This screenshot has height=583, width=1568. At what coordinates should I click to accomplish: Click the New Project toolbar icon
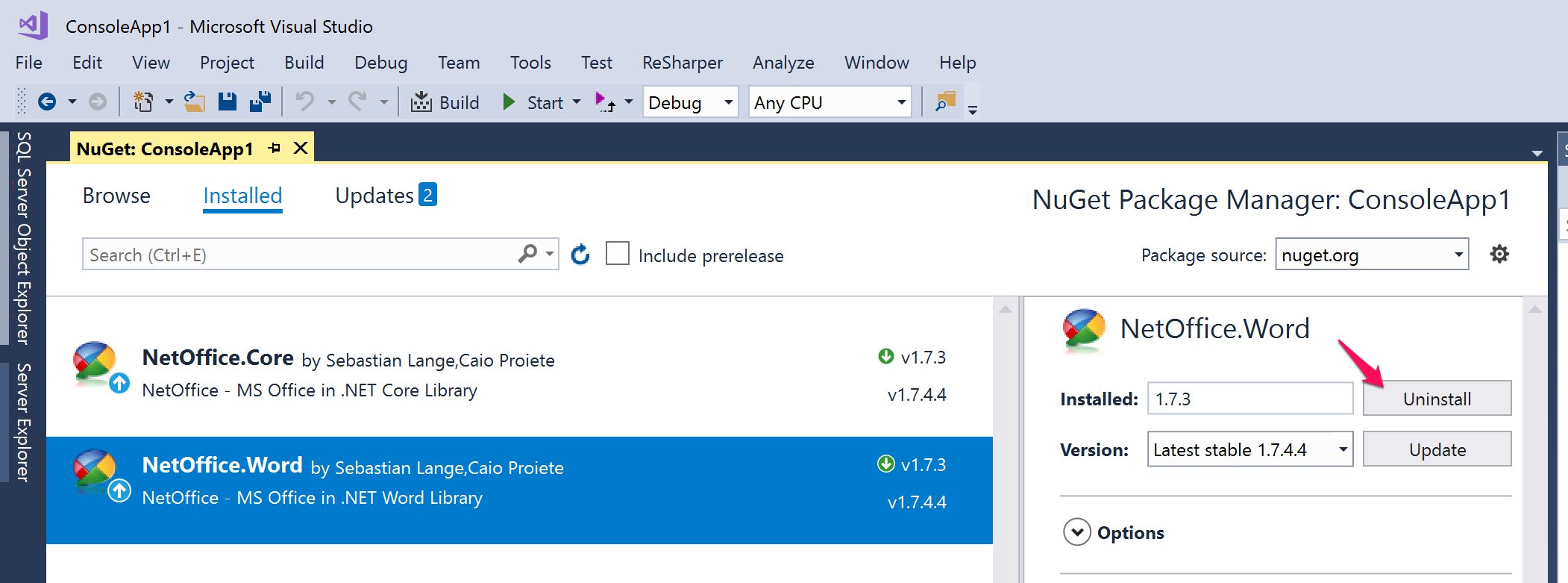click(x=142, y=102)
